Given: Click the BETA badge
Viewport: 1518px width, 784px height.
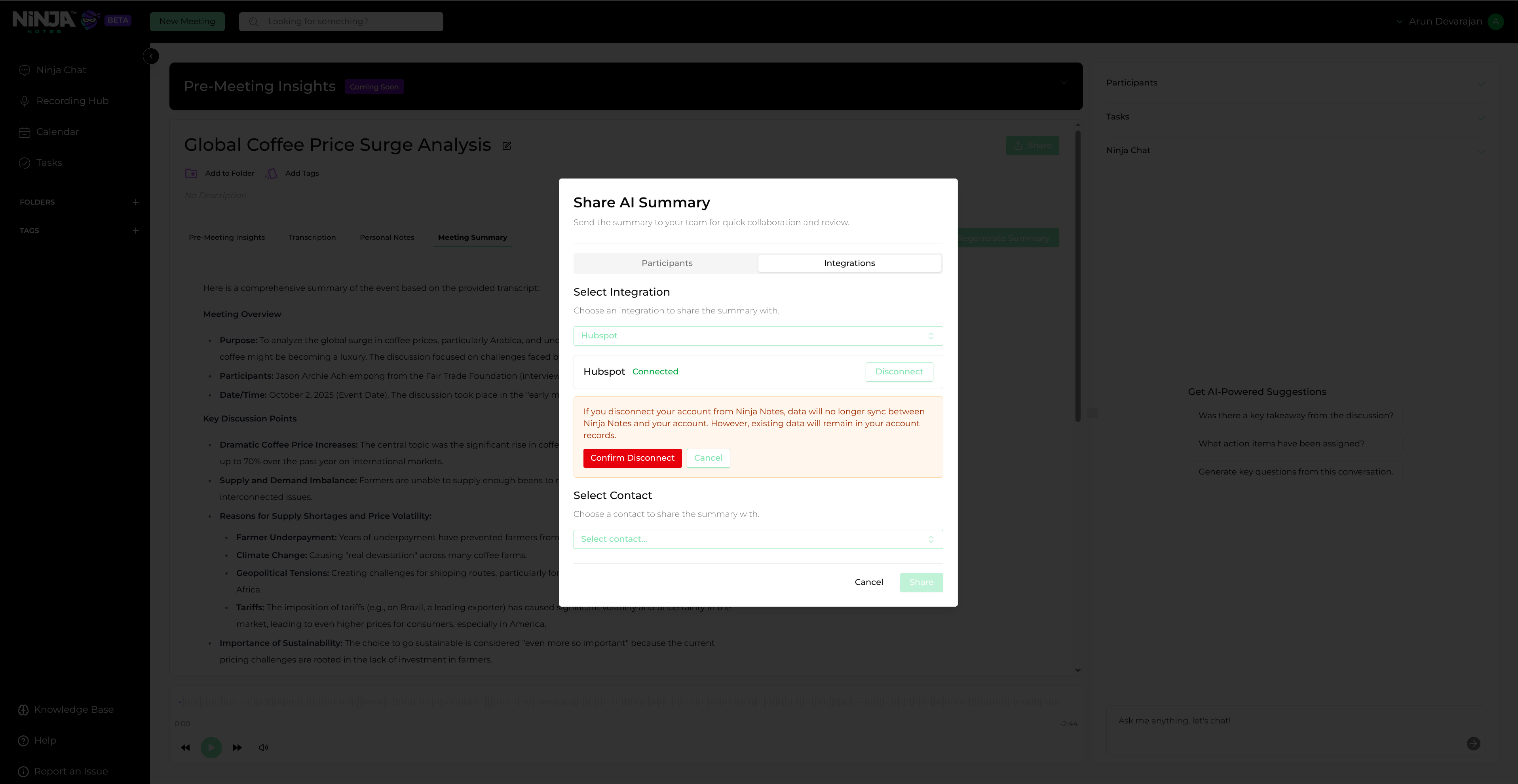Looking at the screenshot, I should 118,20.
